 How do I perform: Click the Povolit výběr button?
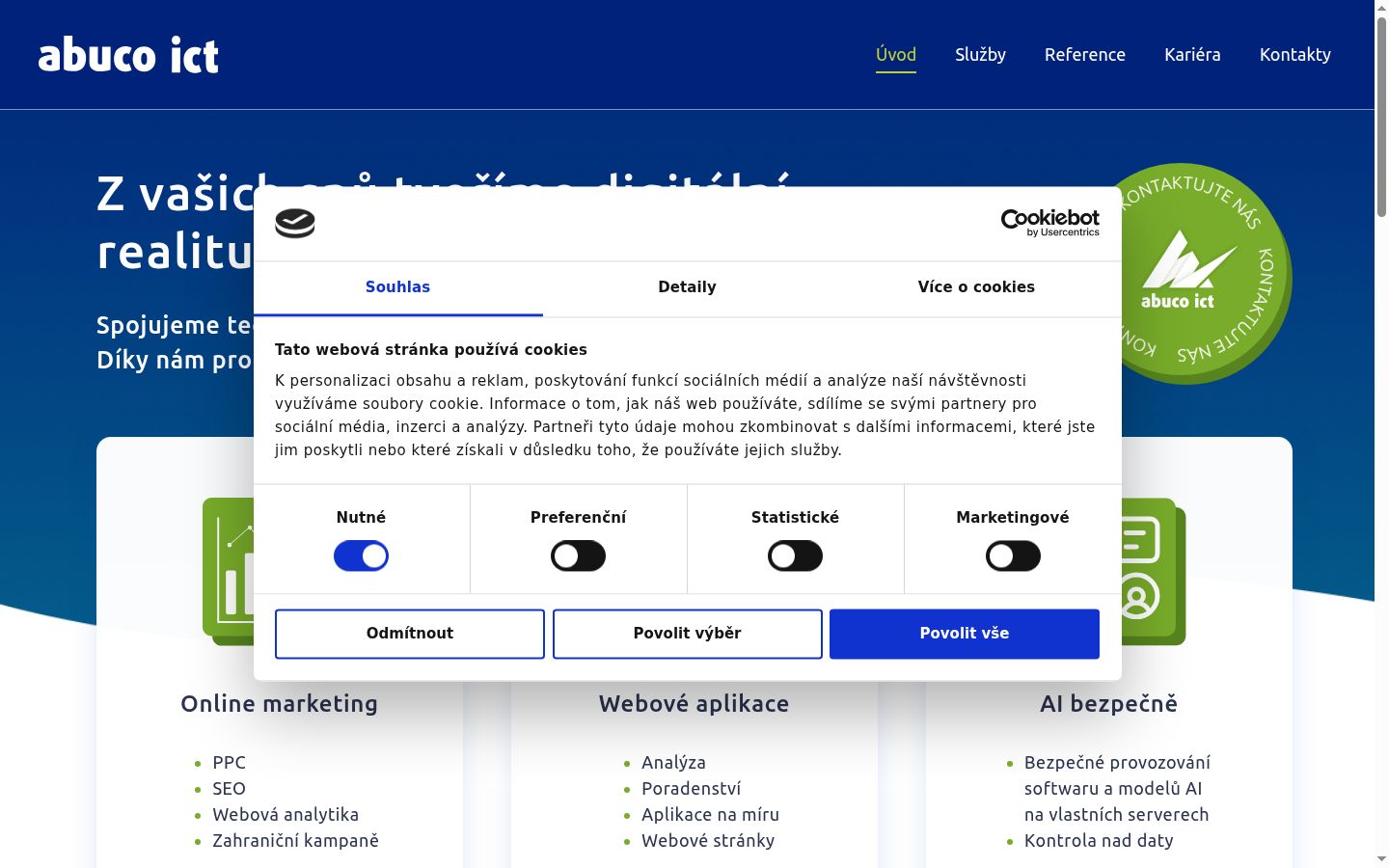point(688,634)
